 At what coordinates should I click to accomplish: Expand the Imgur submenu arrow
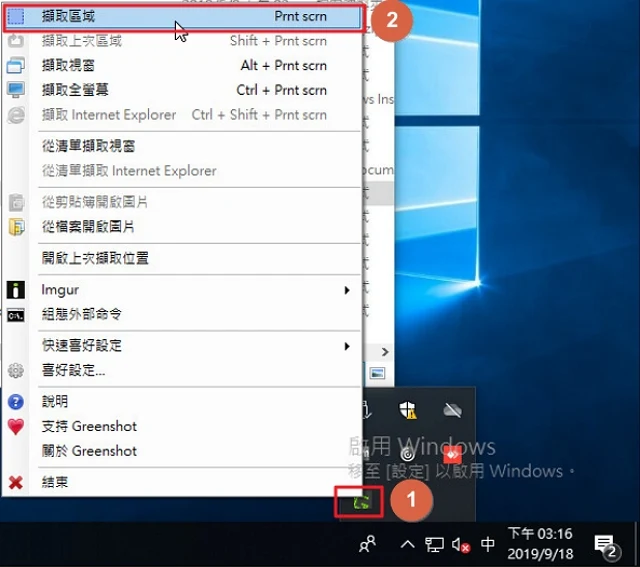click(x=347, y=290)
